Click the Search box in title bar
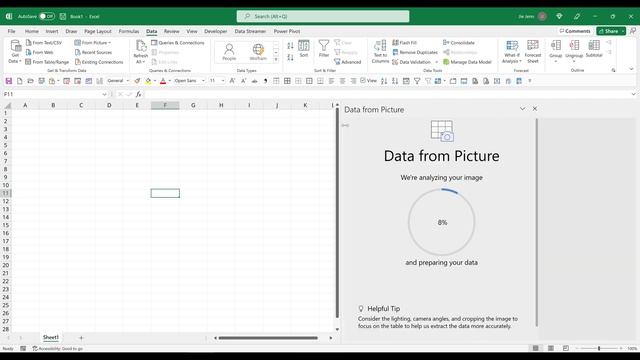 323,16
